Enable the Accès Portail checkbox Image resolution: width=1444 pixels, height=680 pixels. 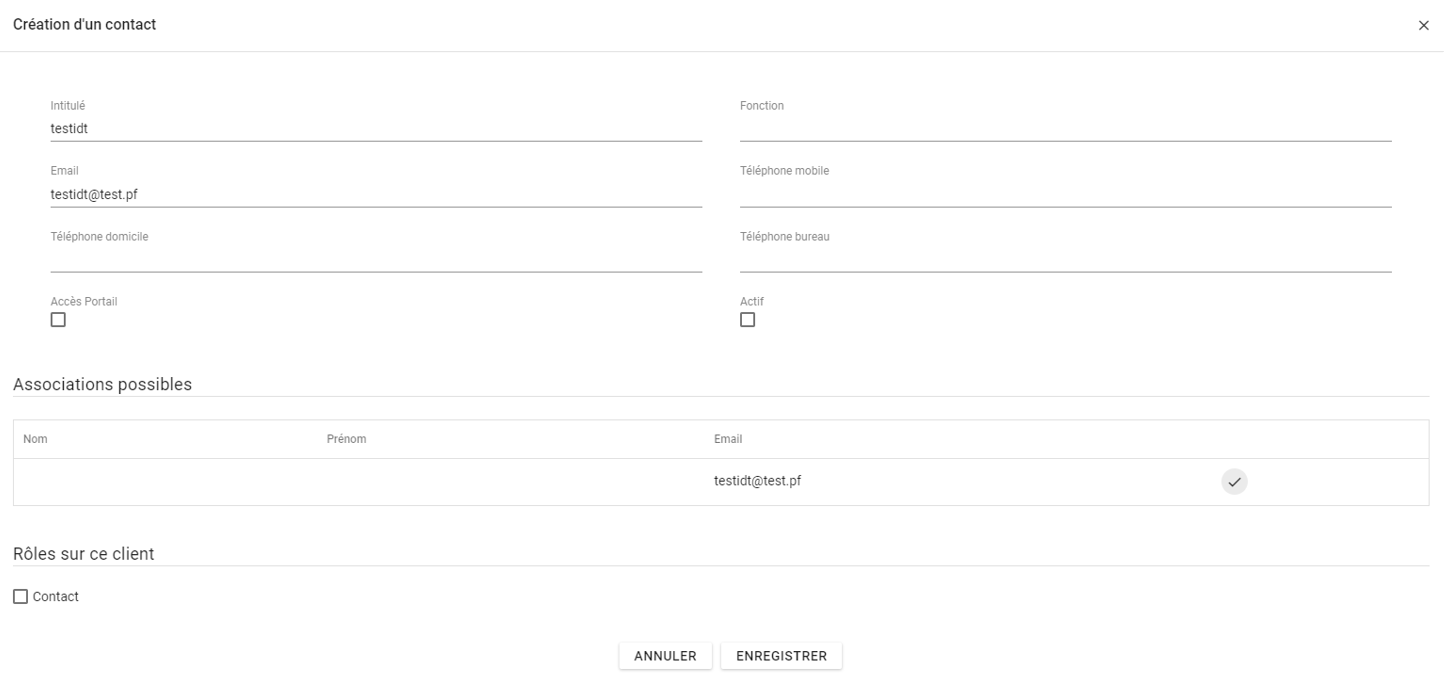[58, 320]
